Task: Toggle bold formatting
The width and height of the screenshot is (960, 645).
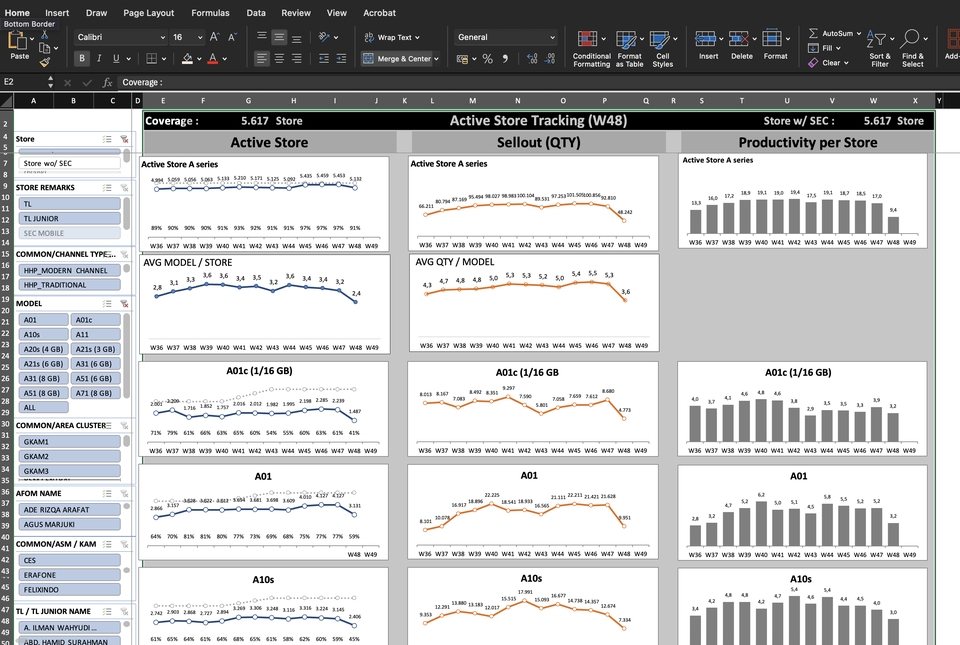Action: click(83, 59)
